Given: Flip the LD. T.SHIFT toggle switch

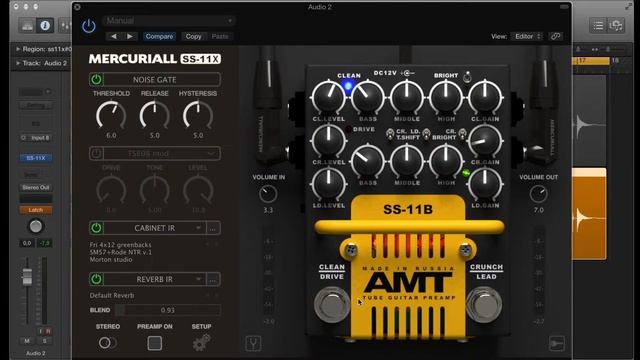Looking at the screenshot, I should tap(427, 133).
